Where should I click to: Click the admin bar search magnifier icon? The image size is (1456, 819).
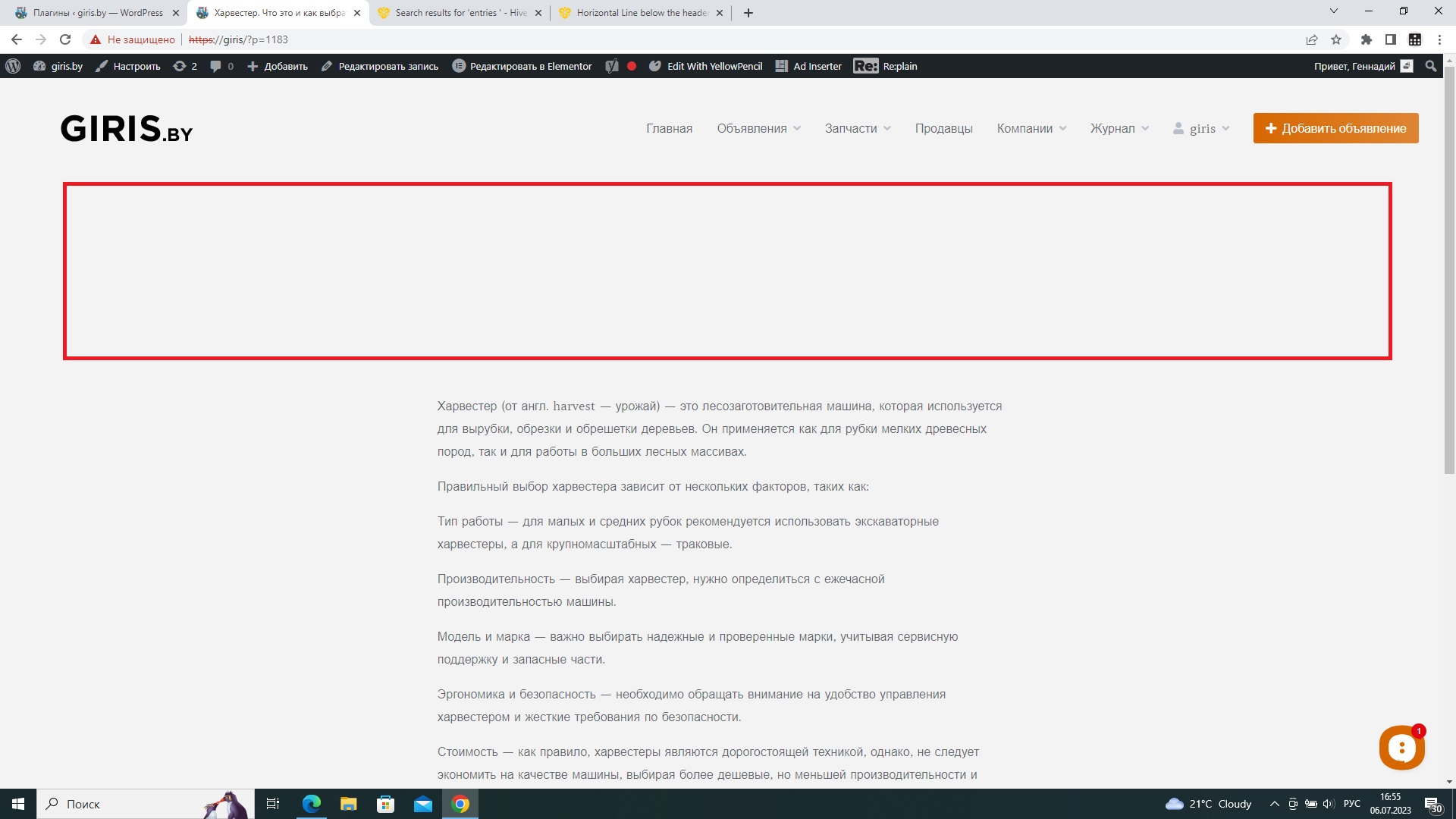tap(1431, 66)
